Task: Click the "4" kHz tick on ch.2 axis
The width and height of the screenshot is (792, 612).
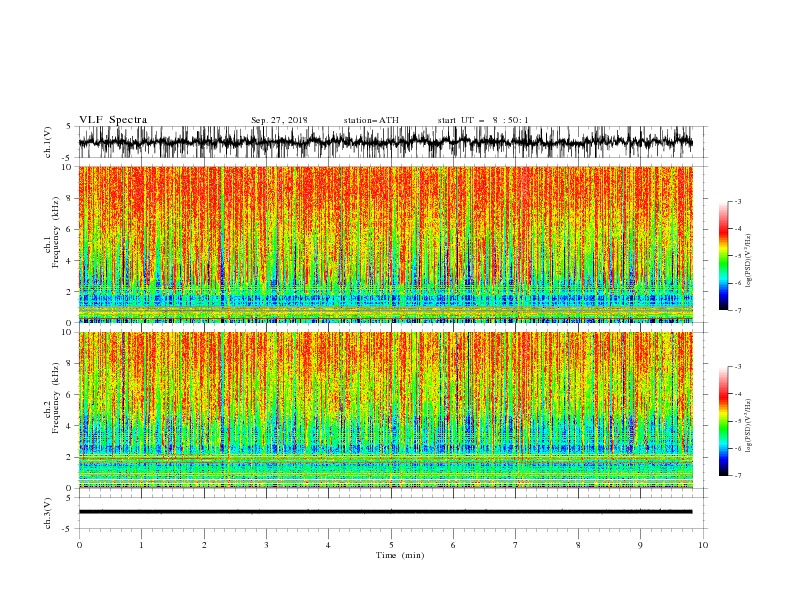Action: (x=70, y=426)
